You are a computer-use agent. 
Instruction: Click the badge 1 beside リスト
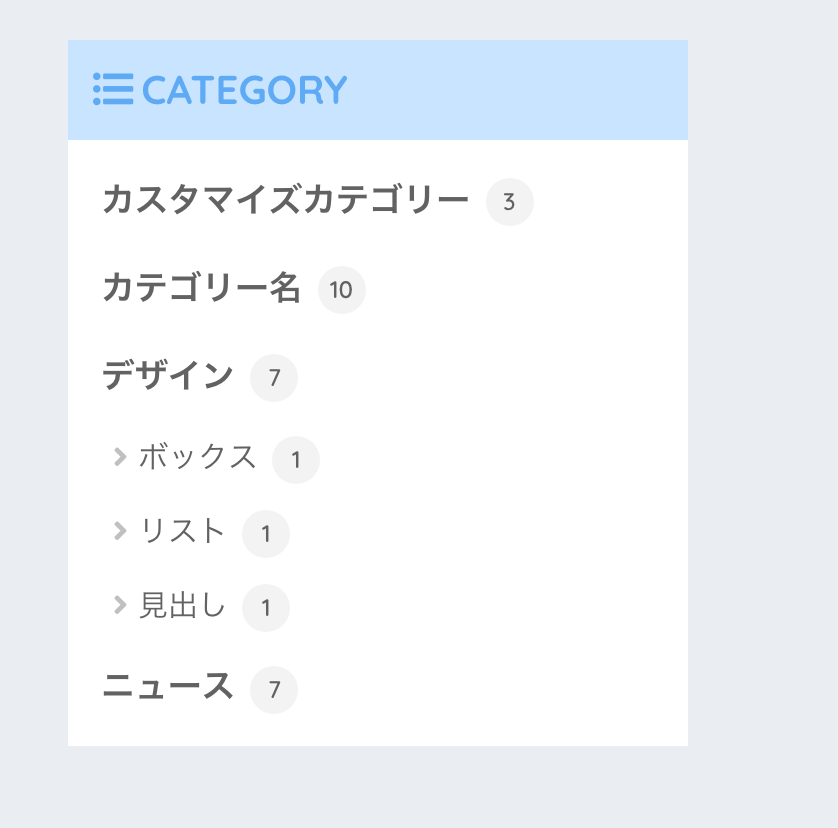click(266, 533)
